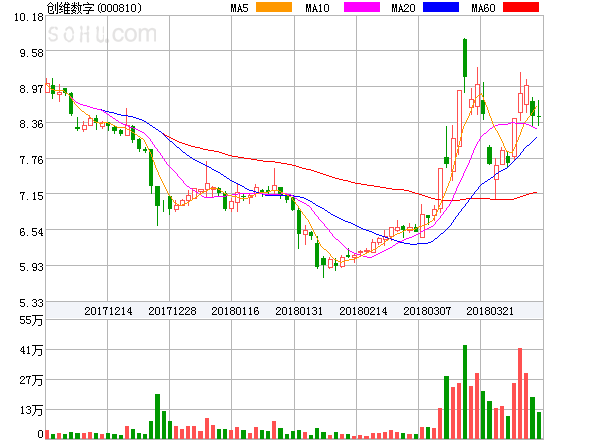Click the SOHU.com watermark
Viewport: 600px width, 440px height.
[102, 35]
